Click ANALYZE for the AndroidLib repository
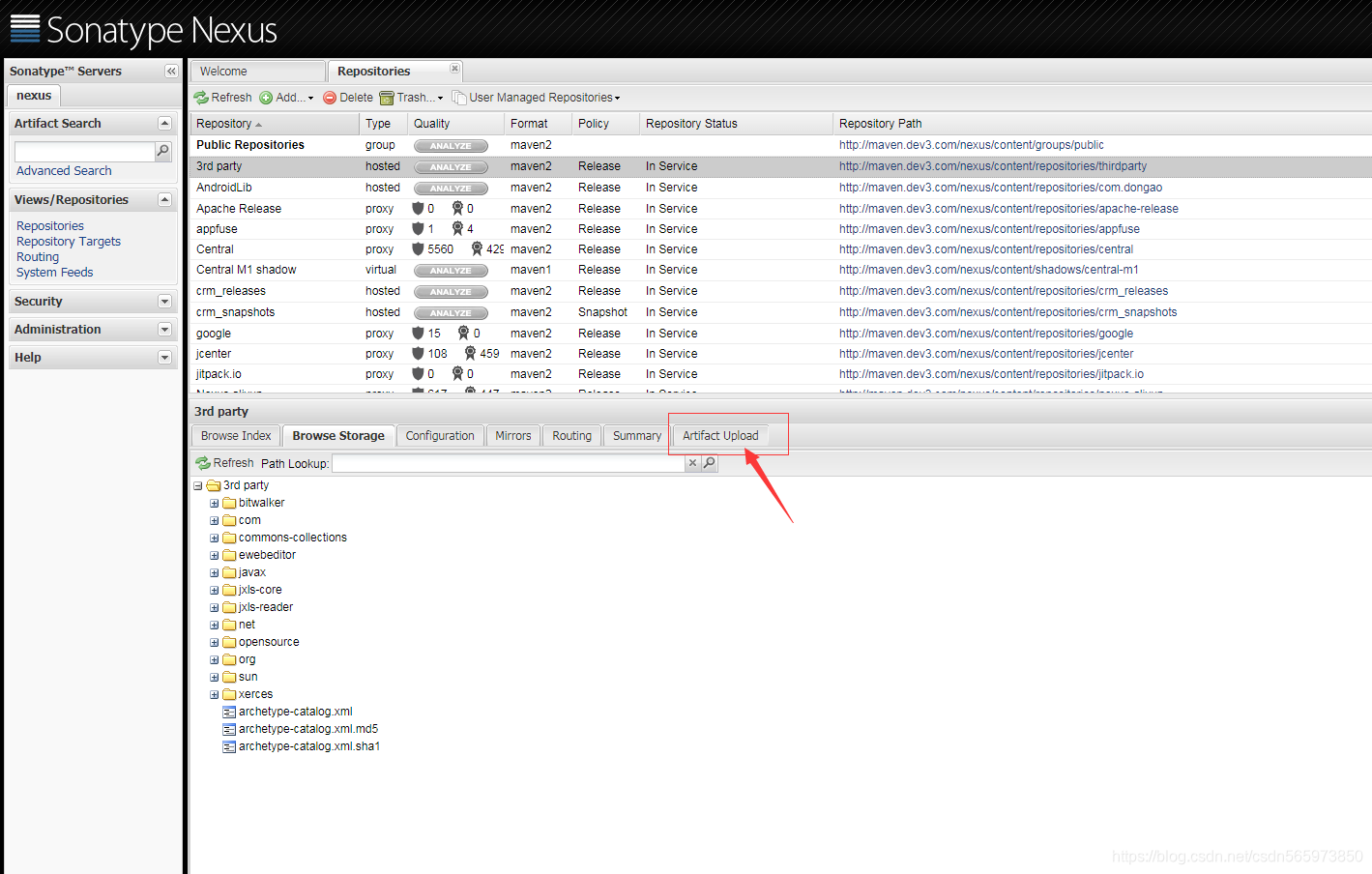Screen dimensions: 1372x874 (x=451, y=189)
